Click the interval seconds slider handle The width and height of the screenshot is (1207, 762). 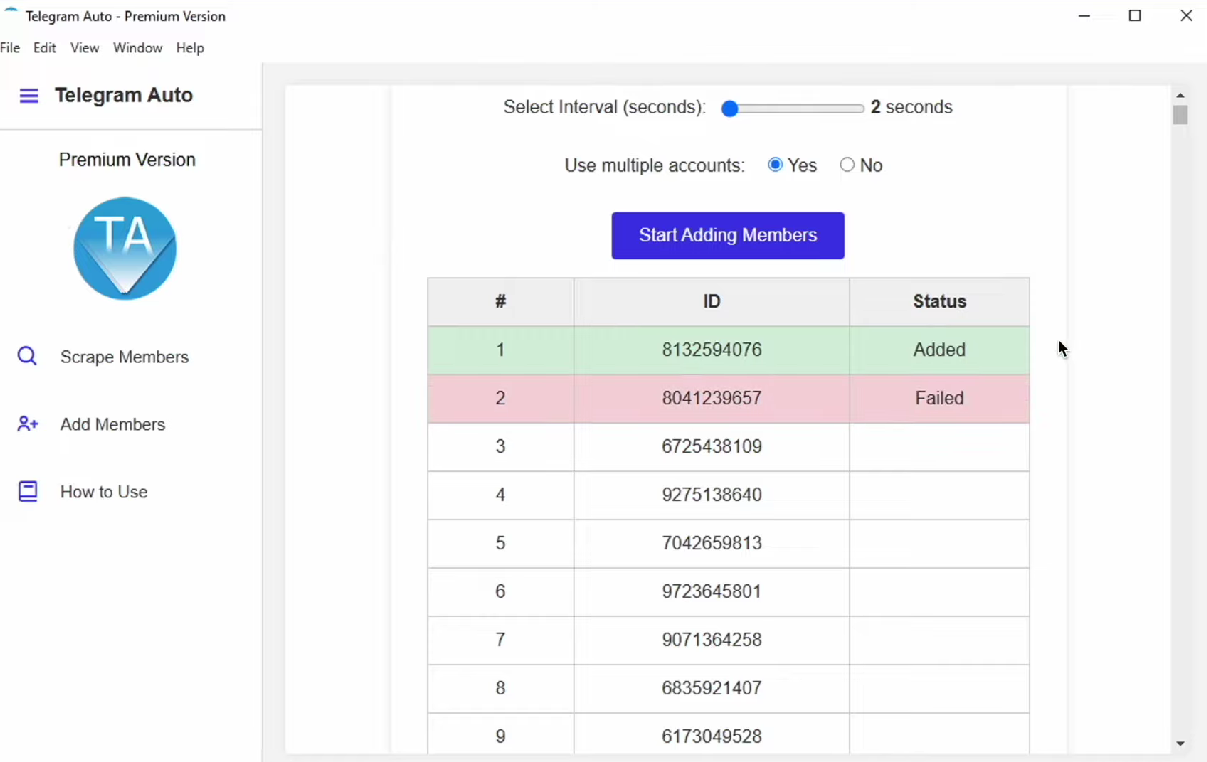(730, 109)
